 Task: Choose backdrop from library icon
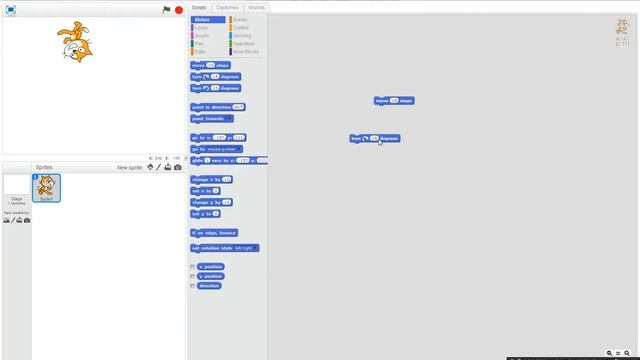pyautogui.click(x=7, y=220)
